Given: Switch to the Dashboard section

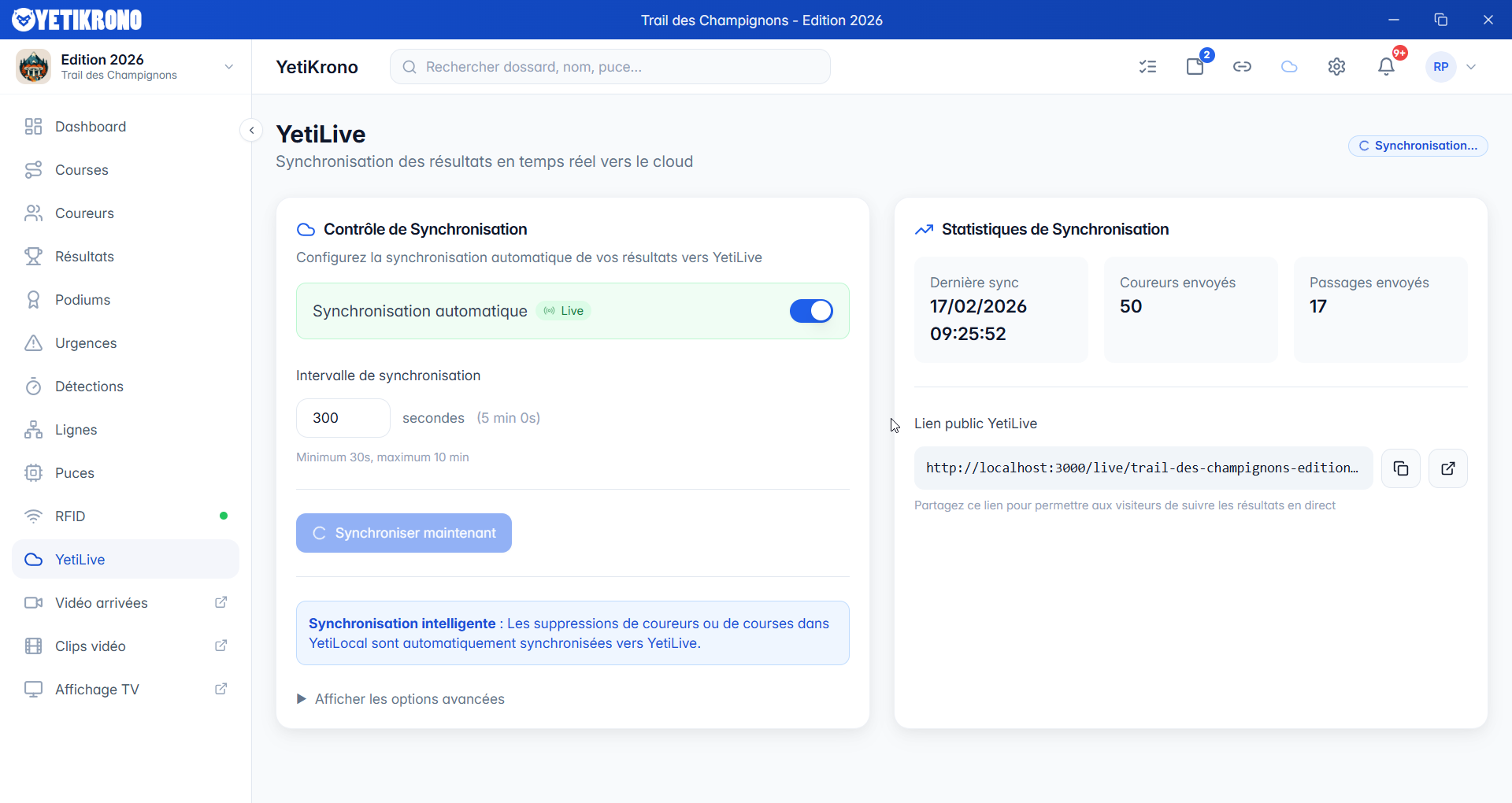Looking at the screenshot, I should pos(90,126).
